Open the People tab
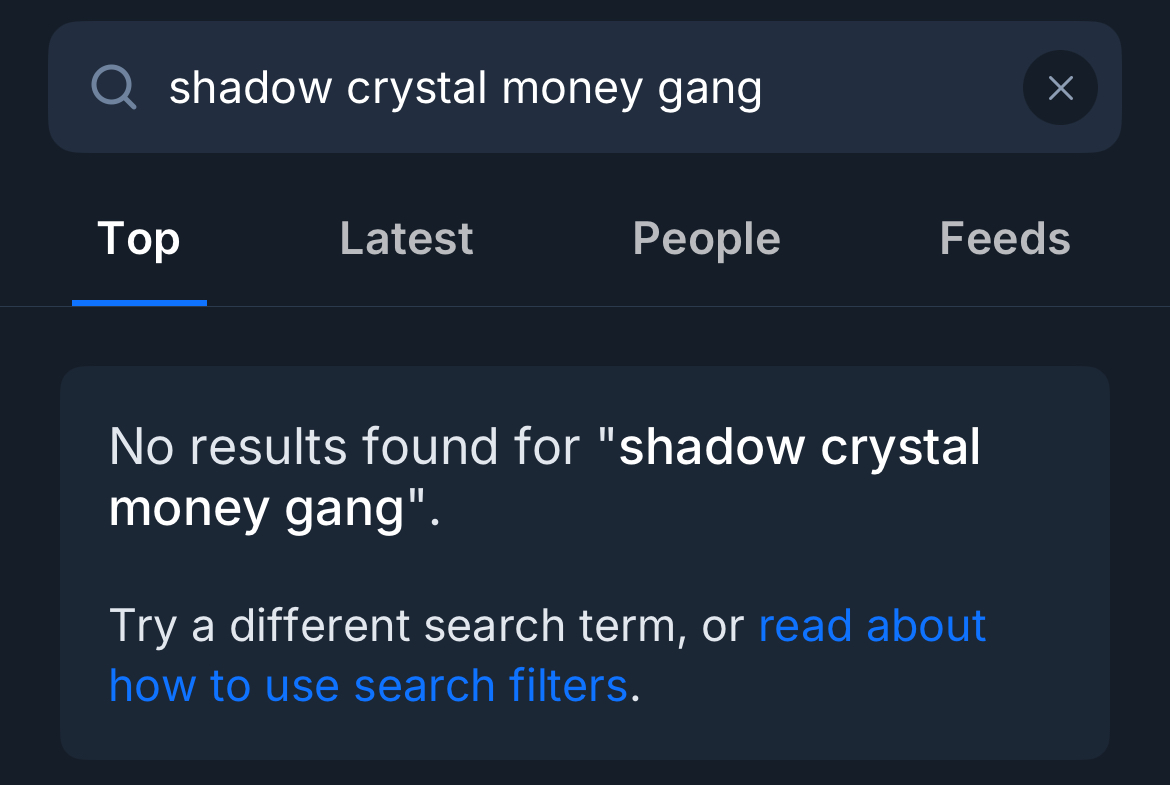The height and width of the screenshot is (785, 1170). pos(706,240)
